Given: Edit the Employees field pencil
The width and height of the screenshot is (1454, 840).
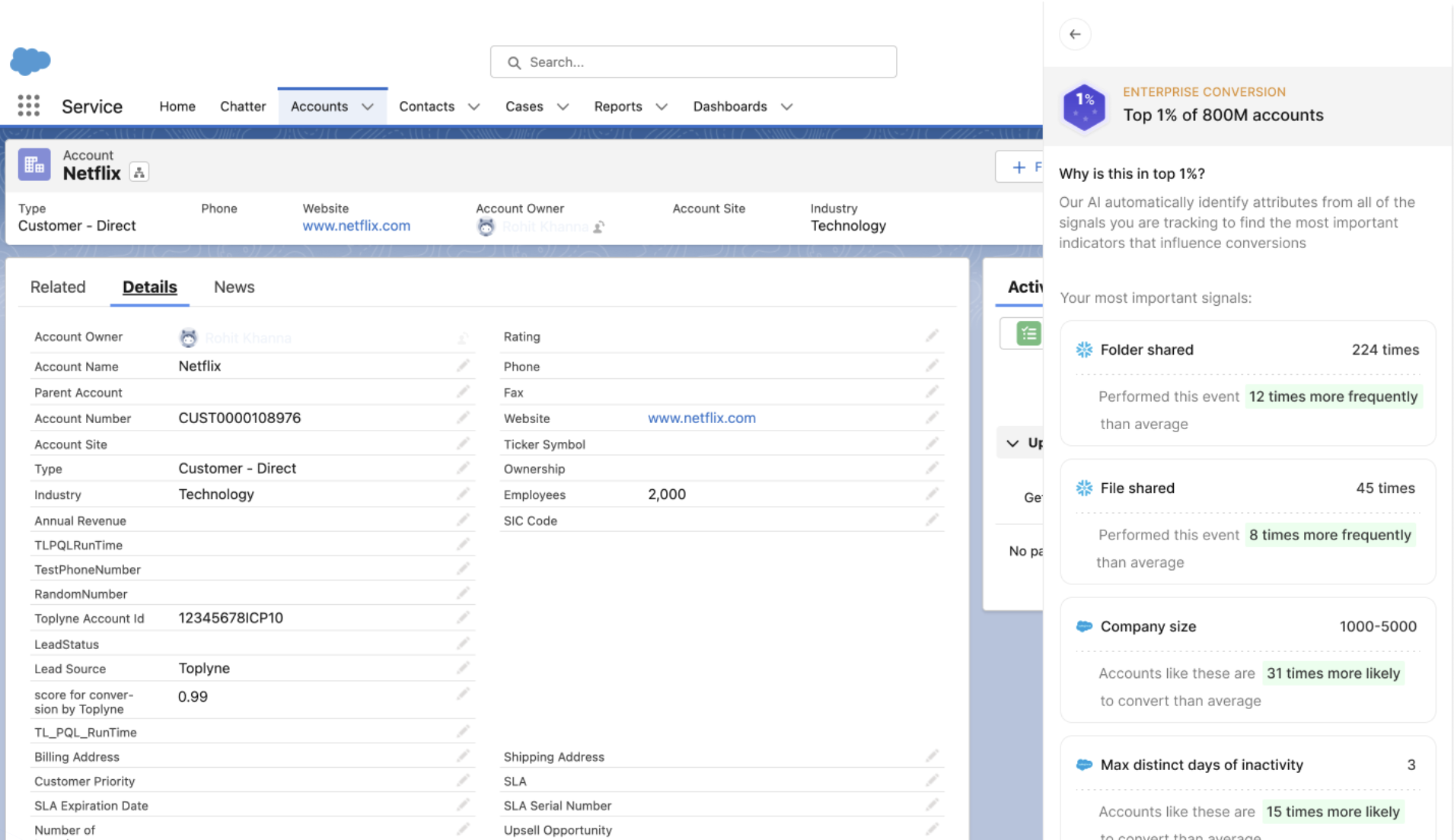Looking at the screenshot, I should coord(932,494).
